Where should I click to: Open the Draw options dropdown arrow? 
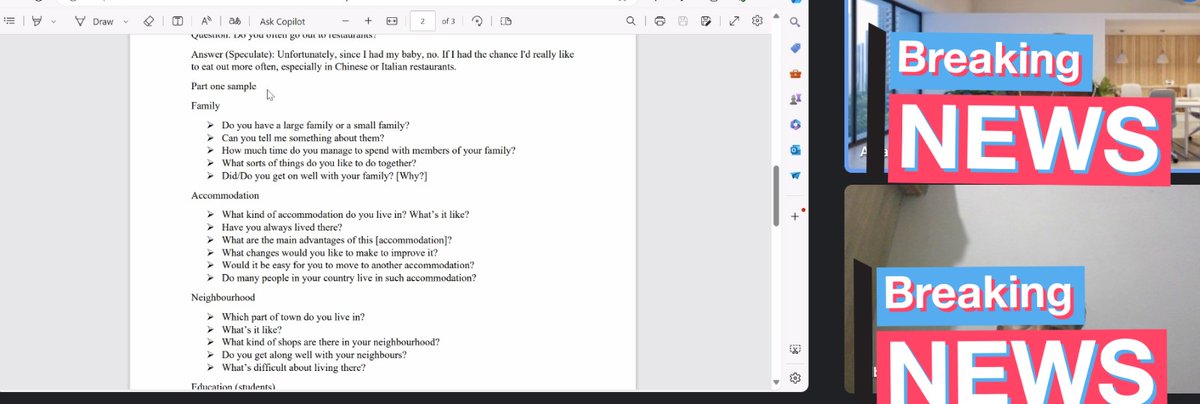pyautogui.click(x=126, y=20)
